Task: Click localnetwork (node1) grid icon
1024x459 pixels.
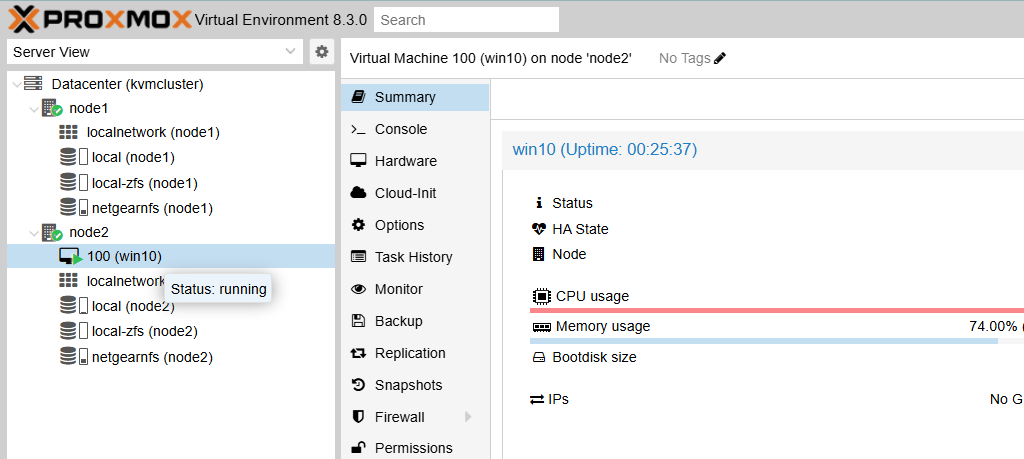Action: [x=68, y=133]
